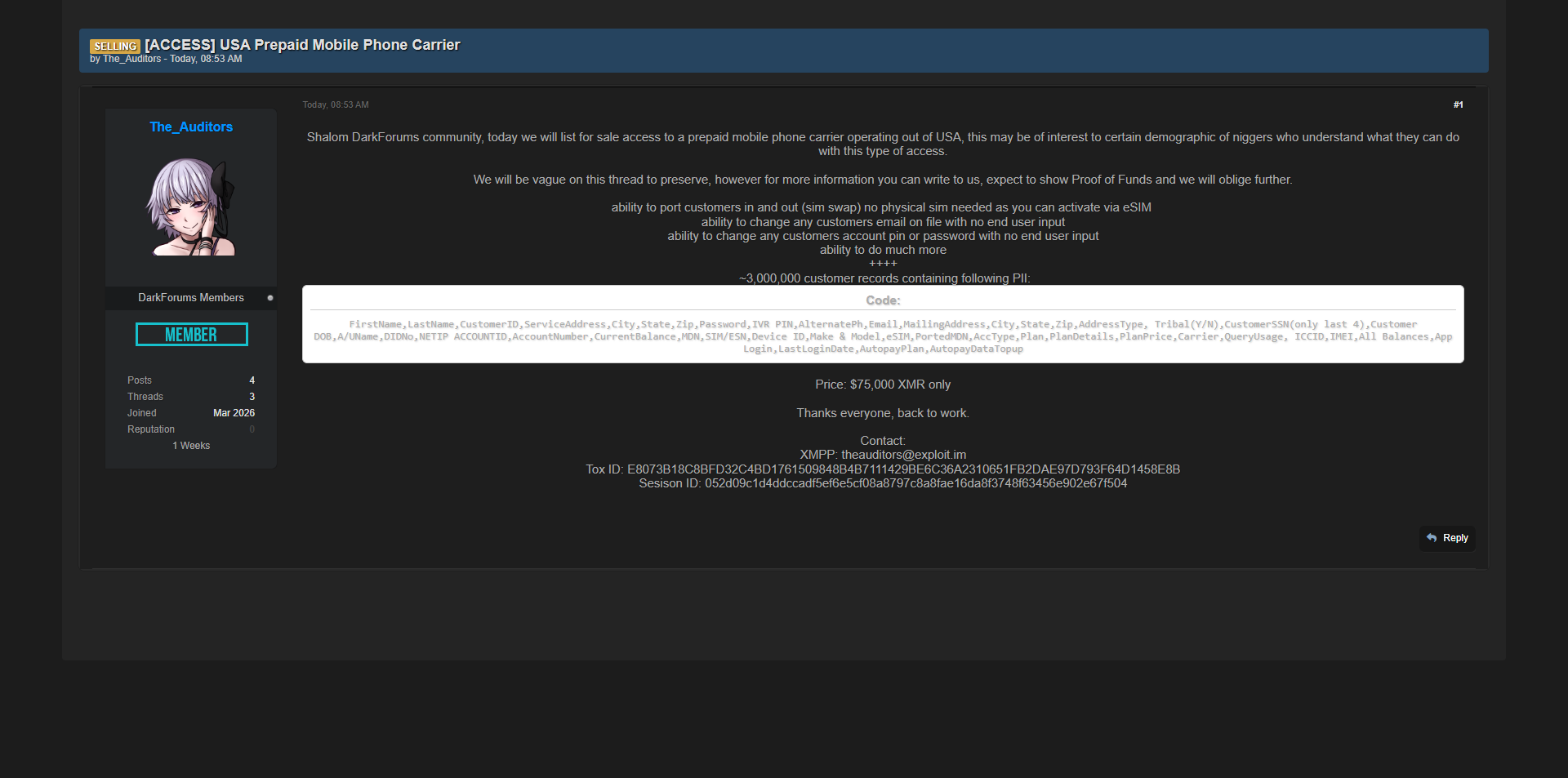Open the #1 post permalink
Screen dimensions: 1568x778
click(1458, 104)
